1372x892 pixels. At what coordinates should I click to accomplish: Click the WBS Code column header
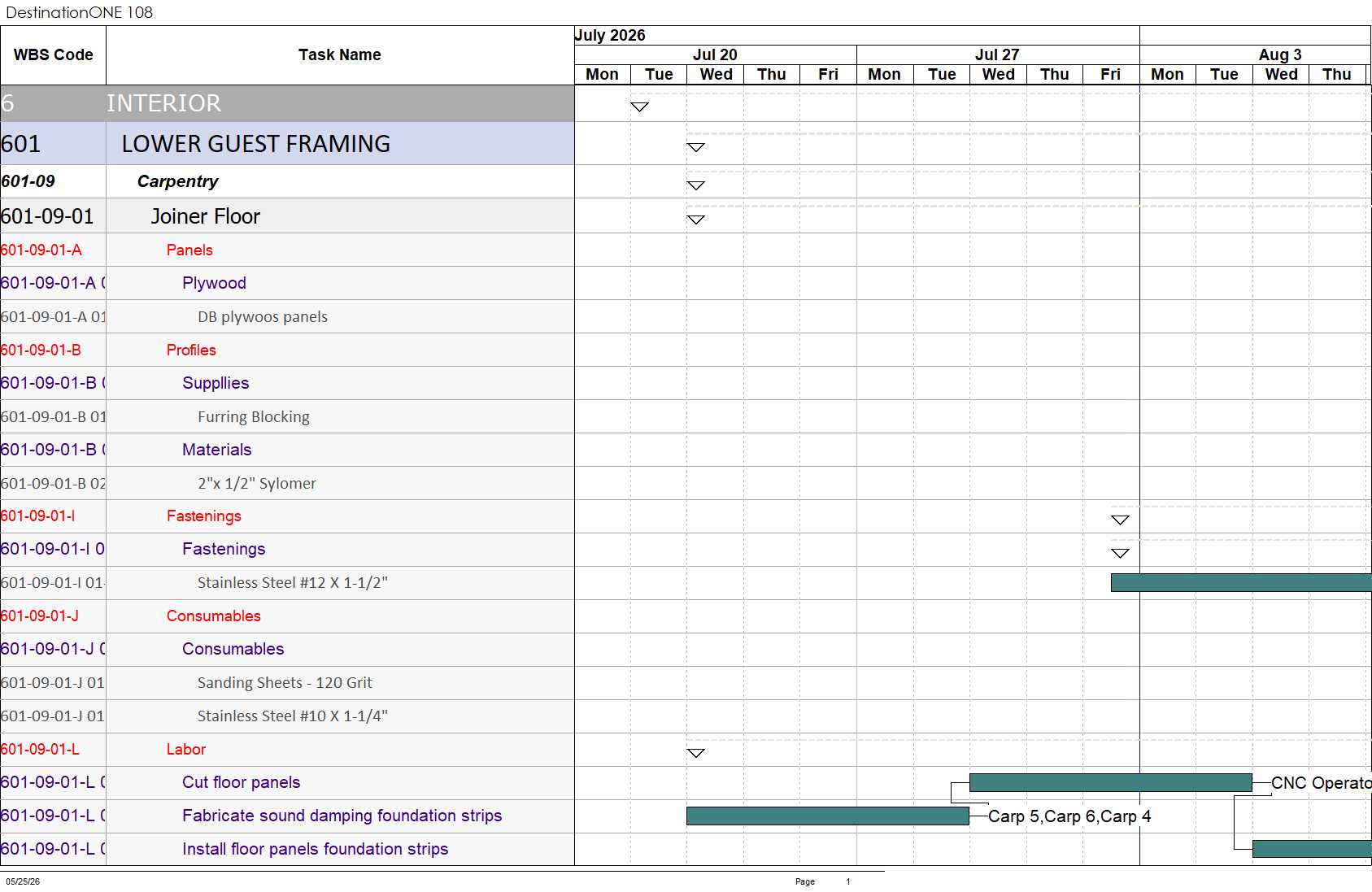[x=53, y=55]
